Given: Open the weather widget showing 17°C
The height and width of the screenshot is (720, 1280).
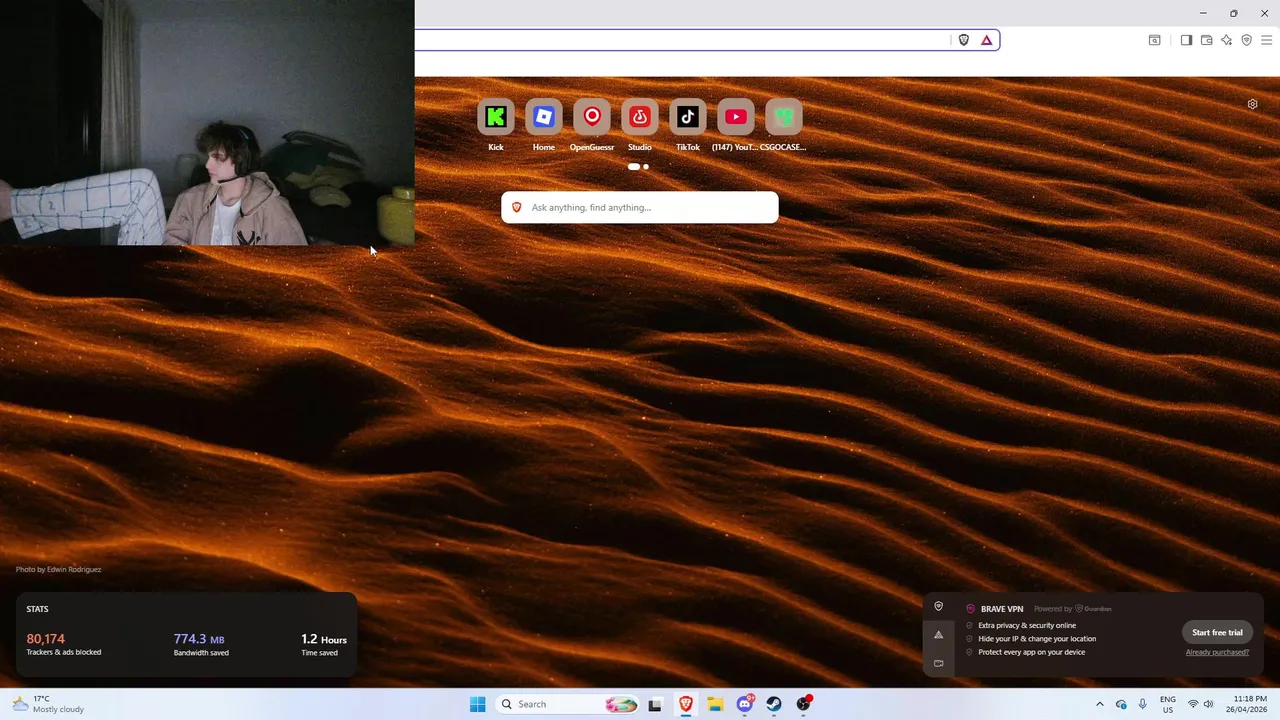Looking at the screenshot, I should click(48, 704).
